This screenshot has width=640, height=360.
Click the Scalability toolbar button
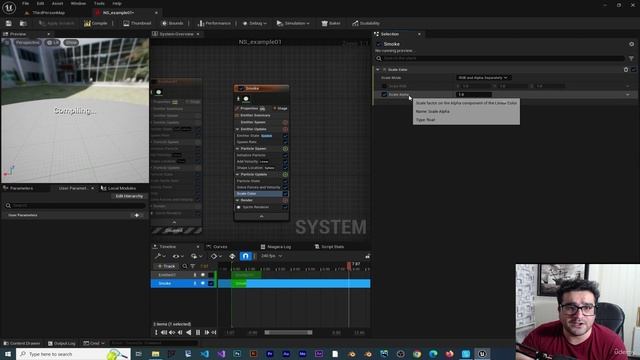[366, 23]
